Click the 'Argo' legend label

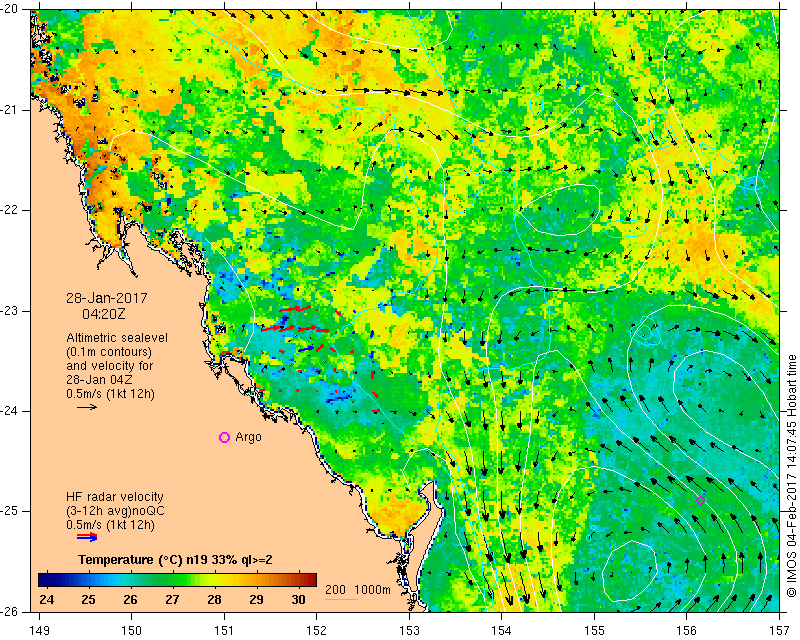pos(248,437)
